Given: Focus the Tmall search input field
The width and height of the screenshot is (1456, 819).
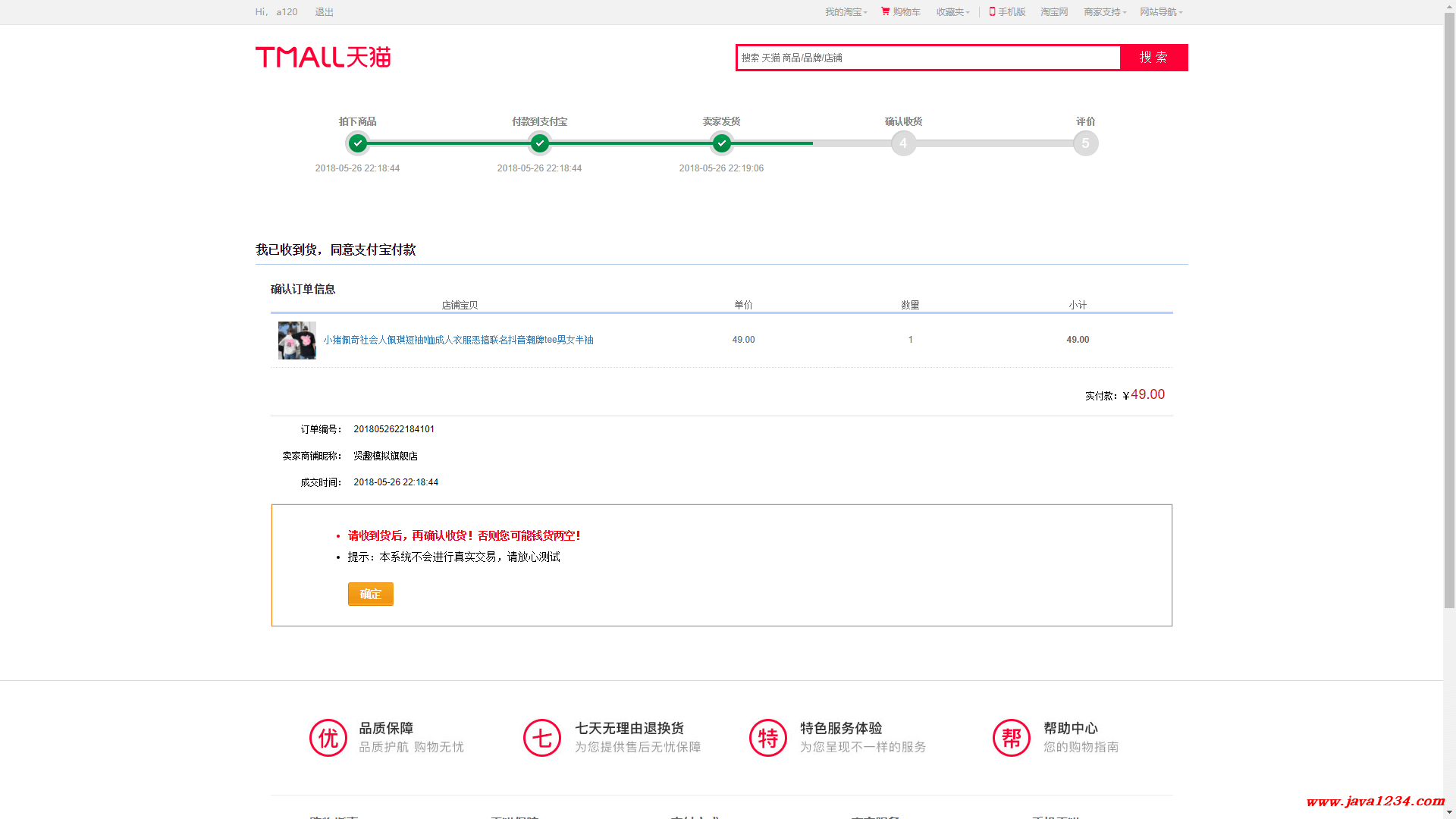Looking at the screenshot, I should (x=929, y=58).
